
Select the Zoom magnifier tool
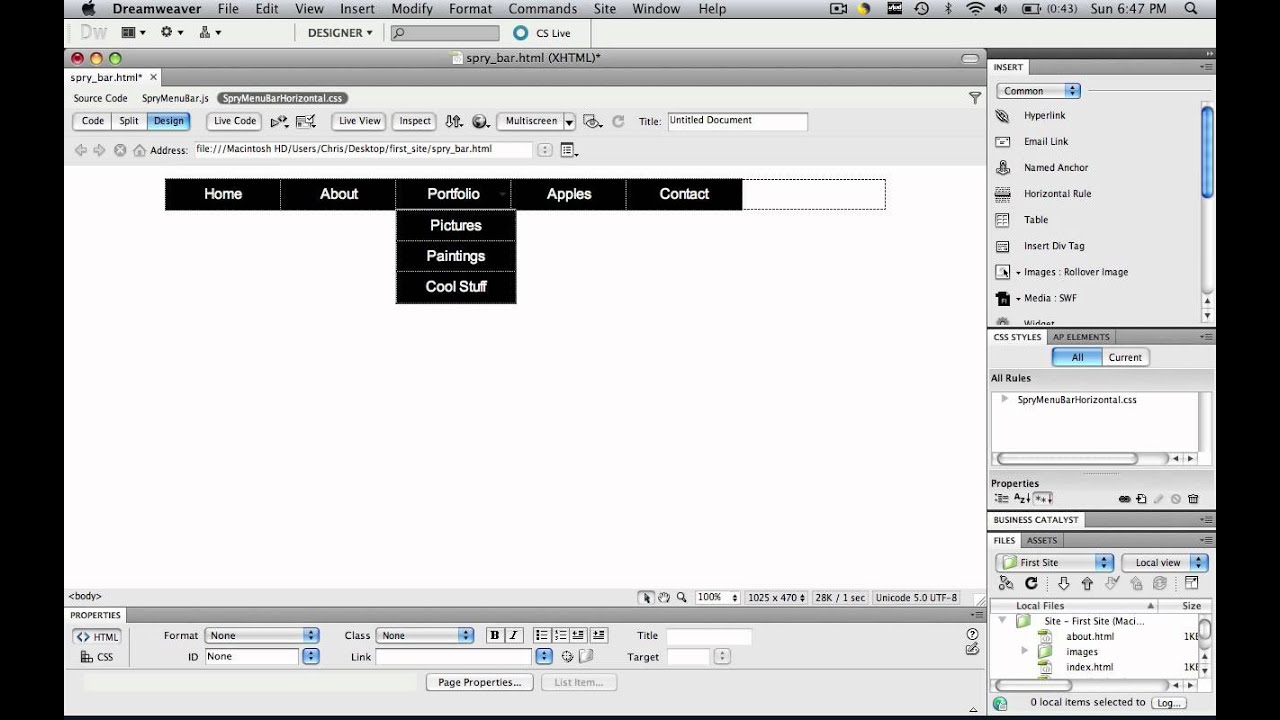682,597
